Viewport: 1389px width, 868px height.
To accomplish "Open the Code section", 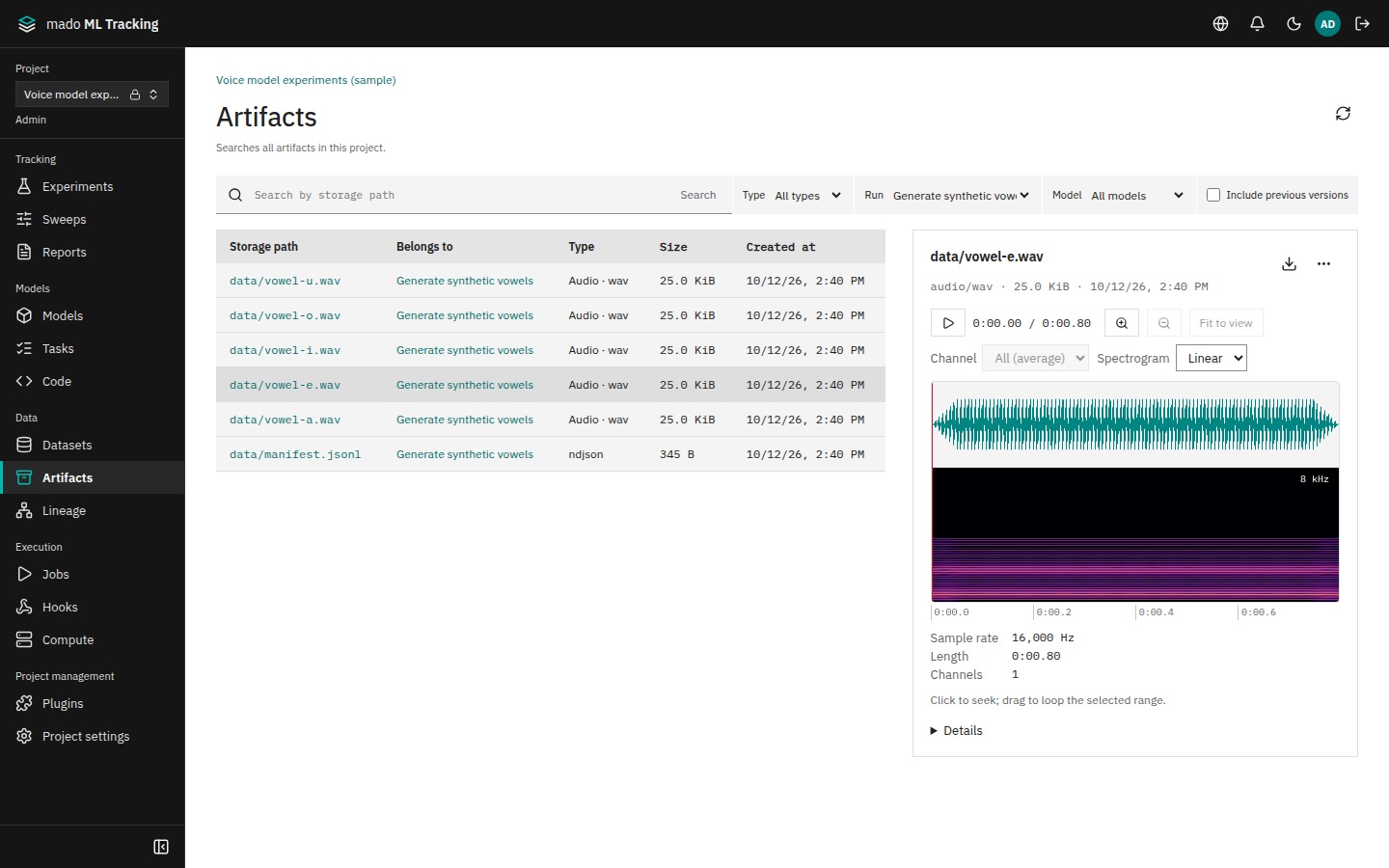I will pyautogui.click(x=93, y=382).
